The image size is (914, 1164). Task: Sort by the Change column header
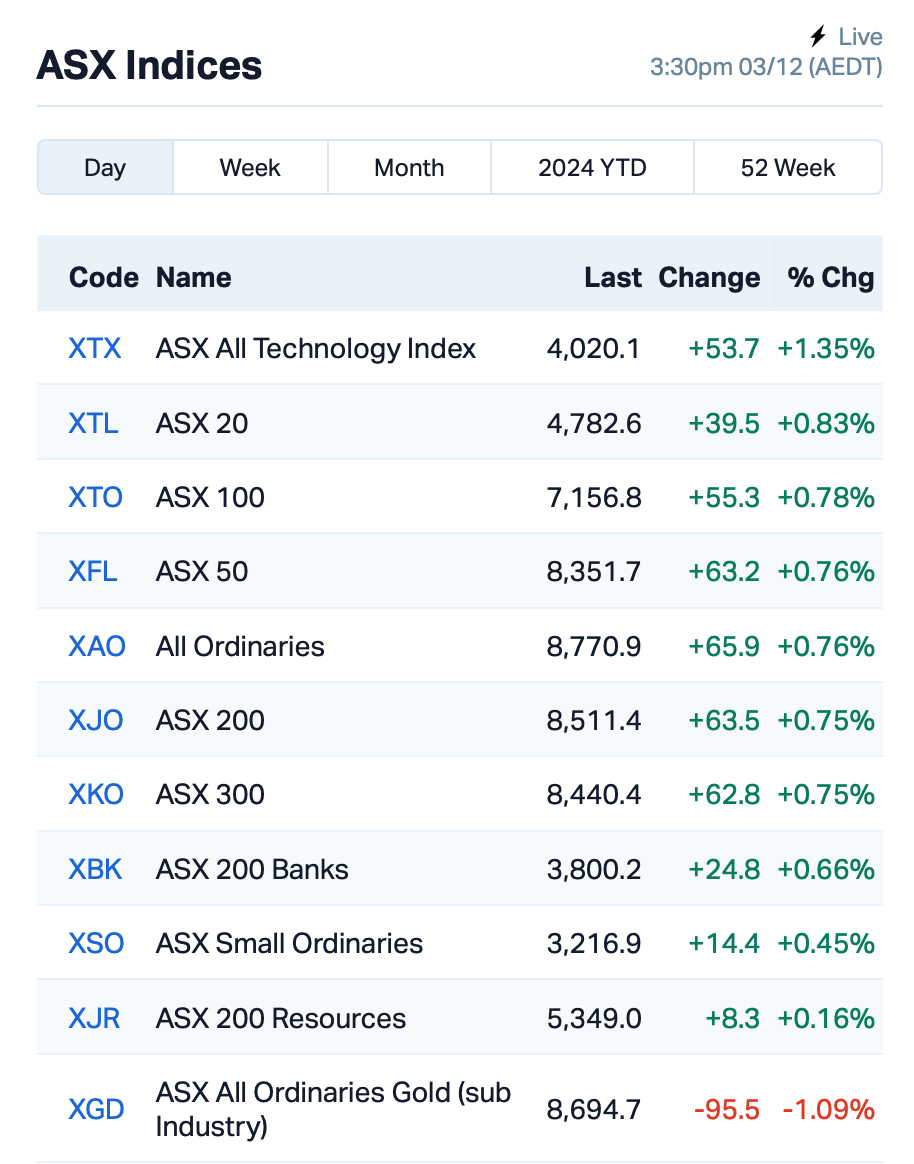click(709, 278)
